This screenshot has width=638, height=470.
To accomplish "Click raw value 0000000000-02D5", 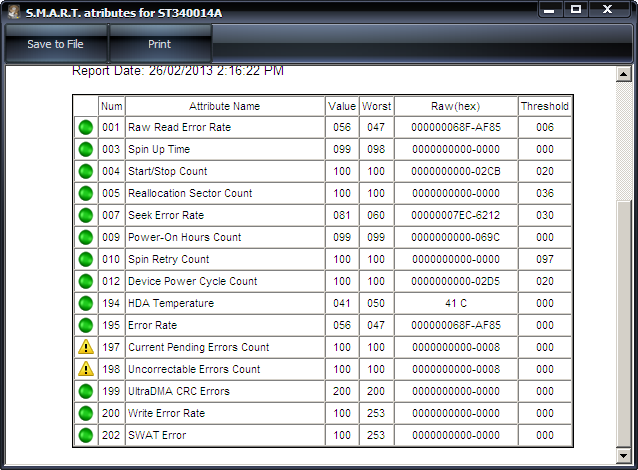I will (456, 281).
